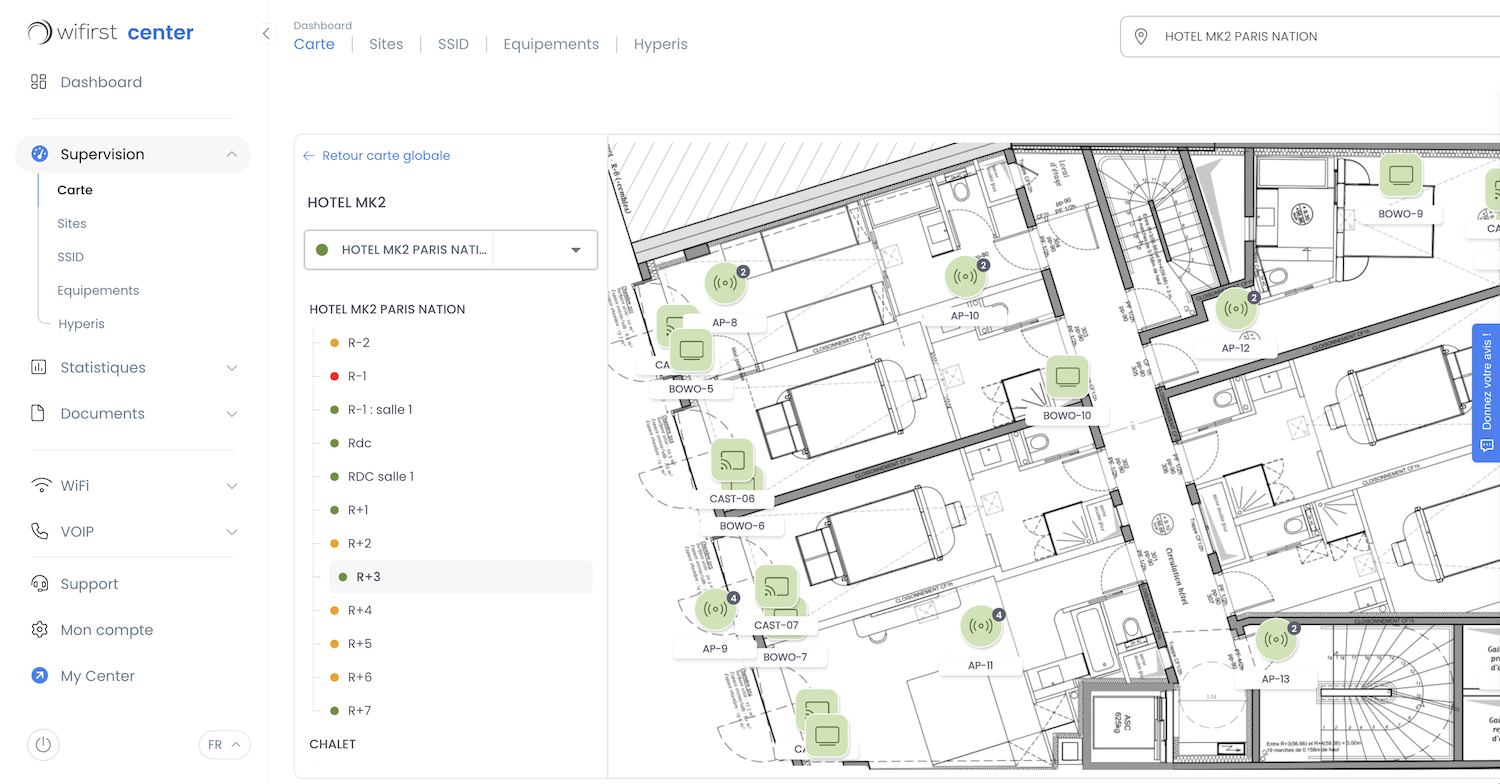Select RDC salle 1 in tree
The image size is (1500, 784).
click(x=381, y=476)
